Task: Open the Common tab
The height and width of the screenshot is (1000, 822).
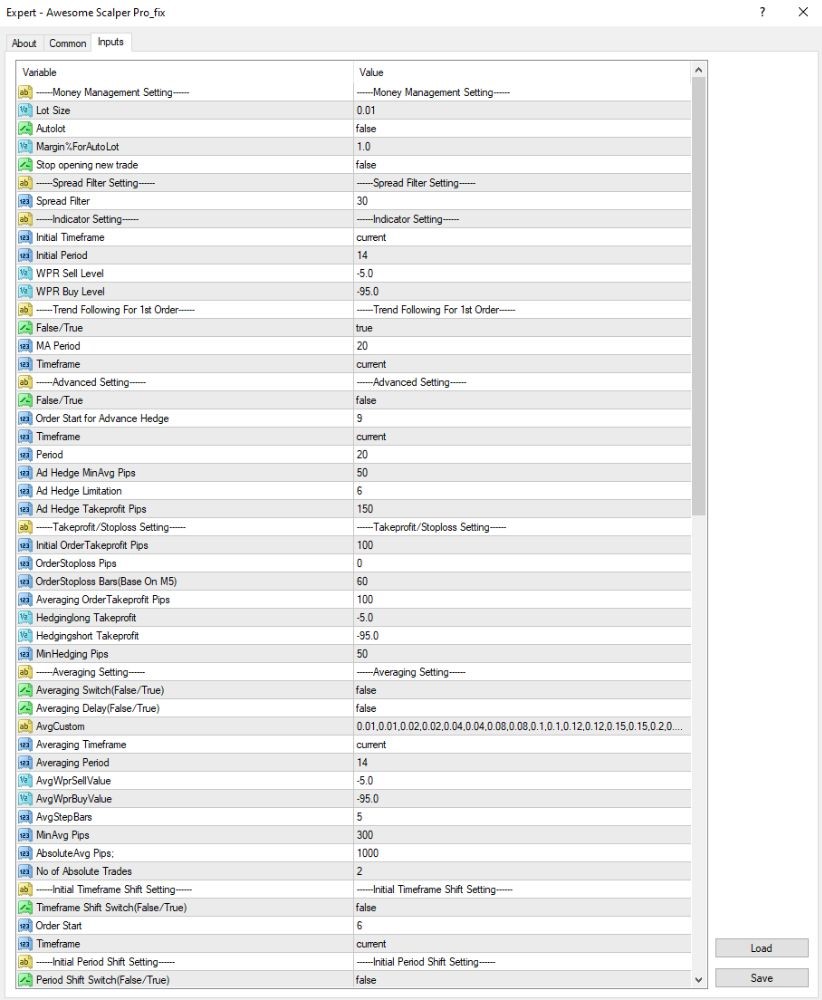Action: click(x=68, y=43)
